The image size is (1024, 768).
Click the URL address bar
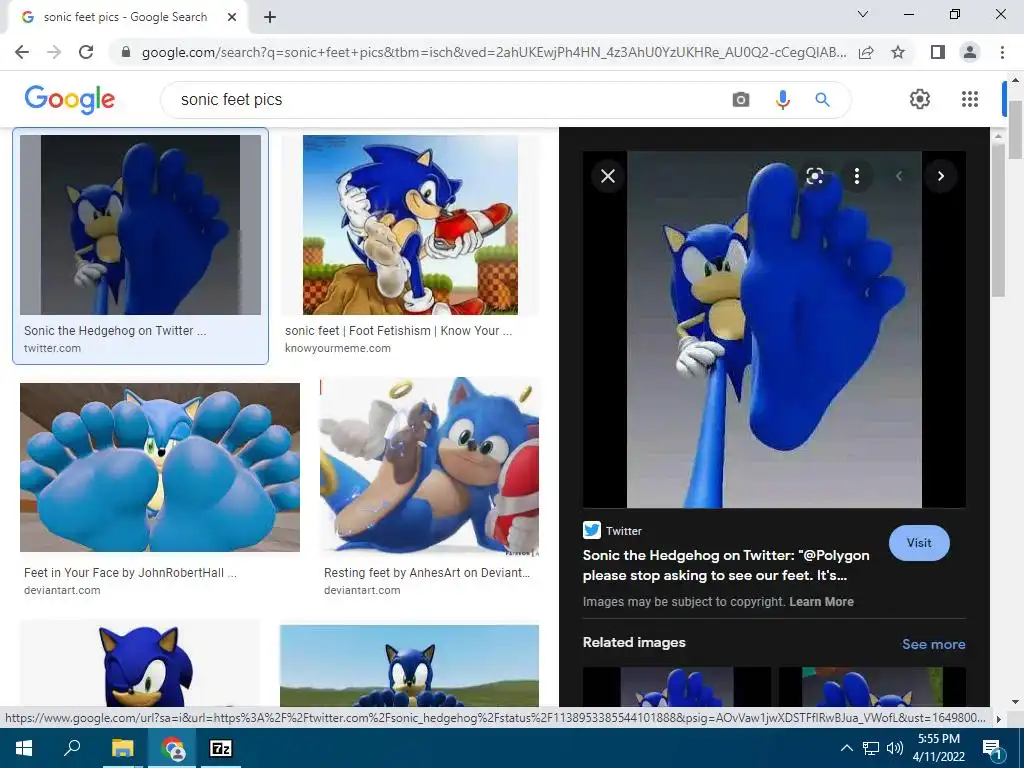pyautogui.click(x=494, y=52)
